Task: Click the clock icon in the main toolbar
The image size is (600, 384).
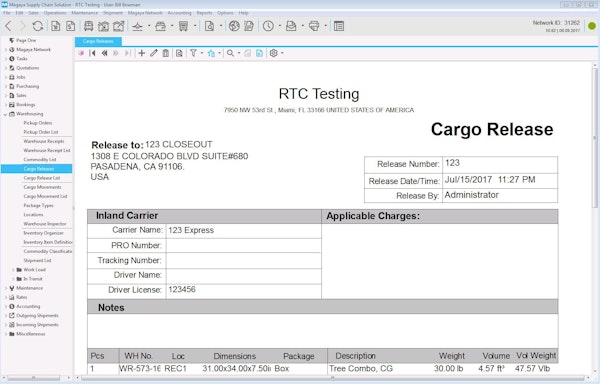Action: pos(268,26)
